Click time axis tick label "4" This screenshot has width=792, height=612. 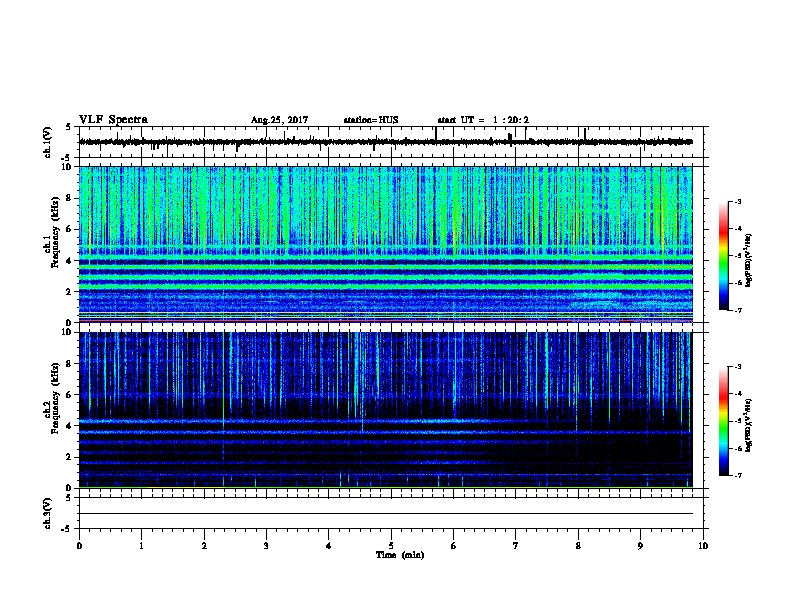click(329, 546)
